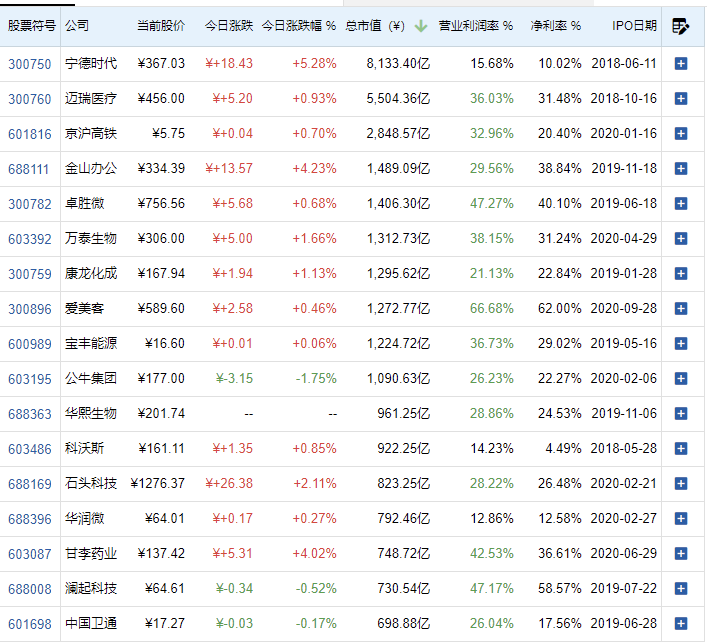The height and width of the screenshot is (642, 707).
Task: Click the green sort arrow beside 总市值
Action: [421, 26]
